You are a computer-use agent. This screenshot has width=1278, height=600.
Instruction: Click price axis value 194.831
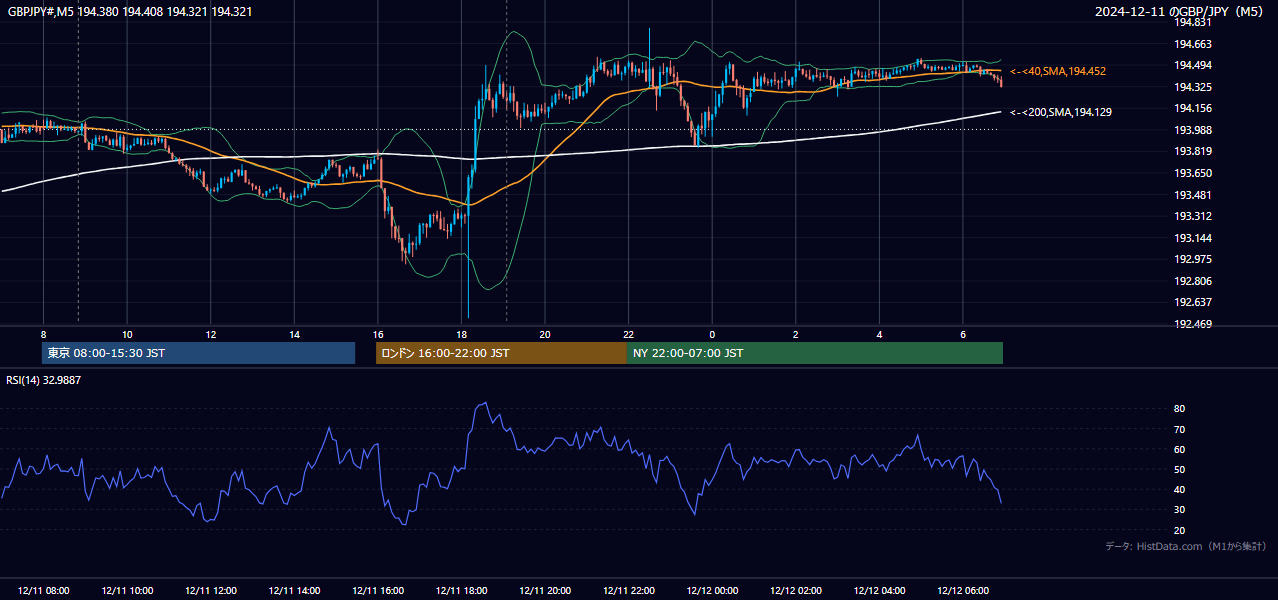(x=1192, y=22)
